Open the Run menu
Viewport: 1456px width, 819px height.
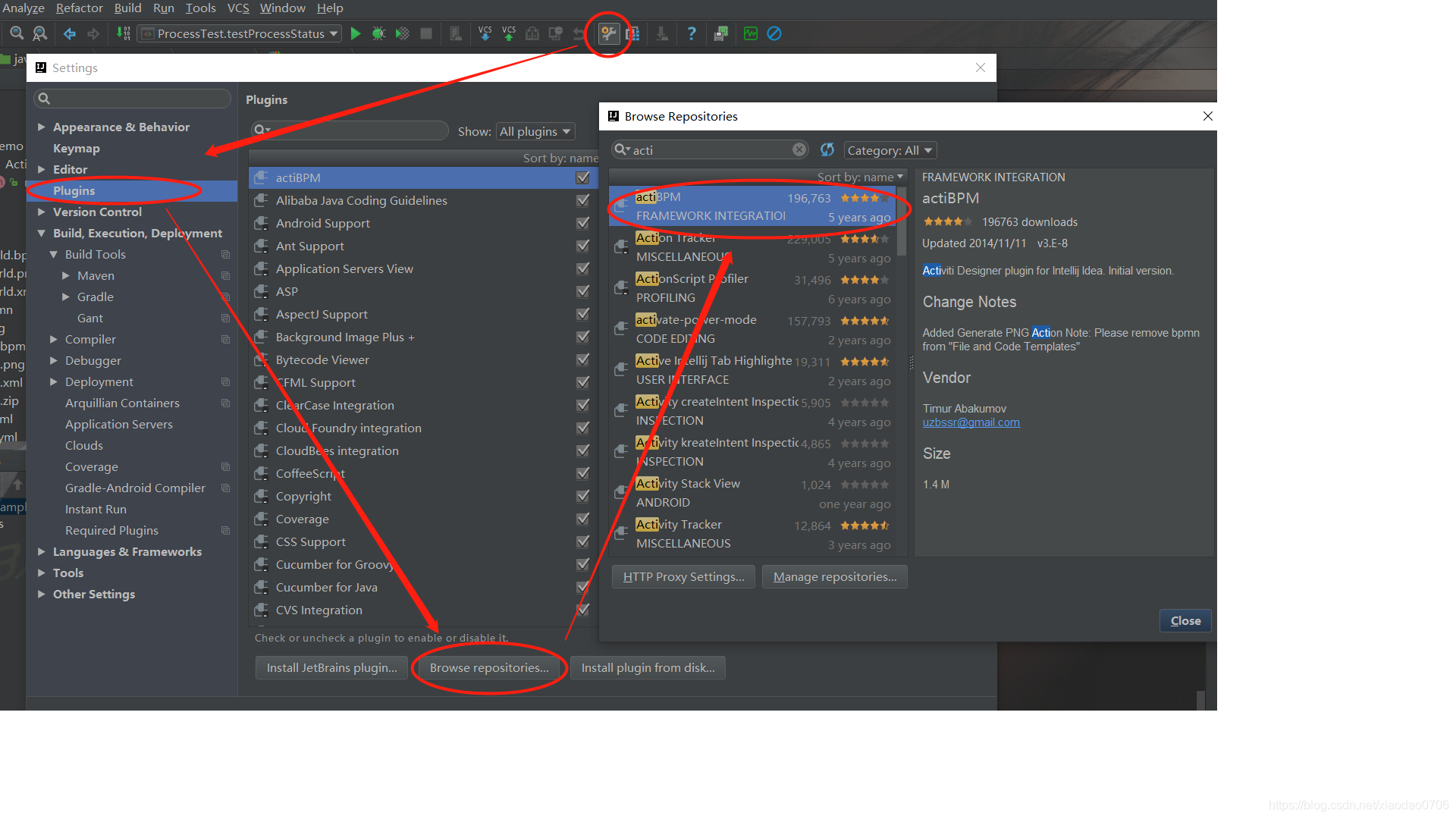[x=164, y=8]
